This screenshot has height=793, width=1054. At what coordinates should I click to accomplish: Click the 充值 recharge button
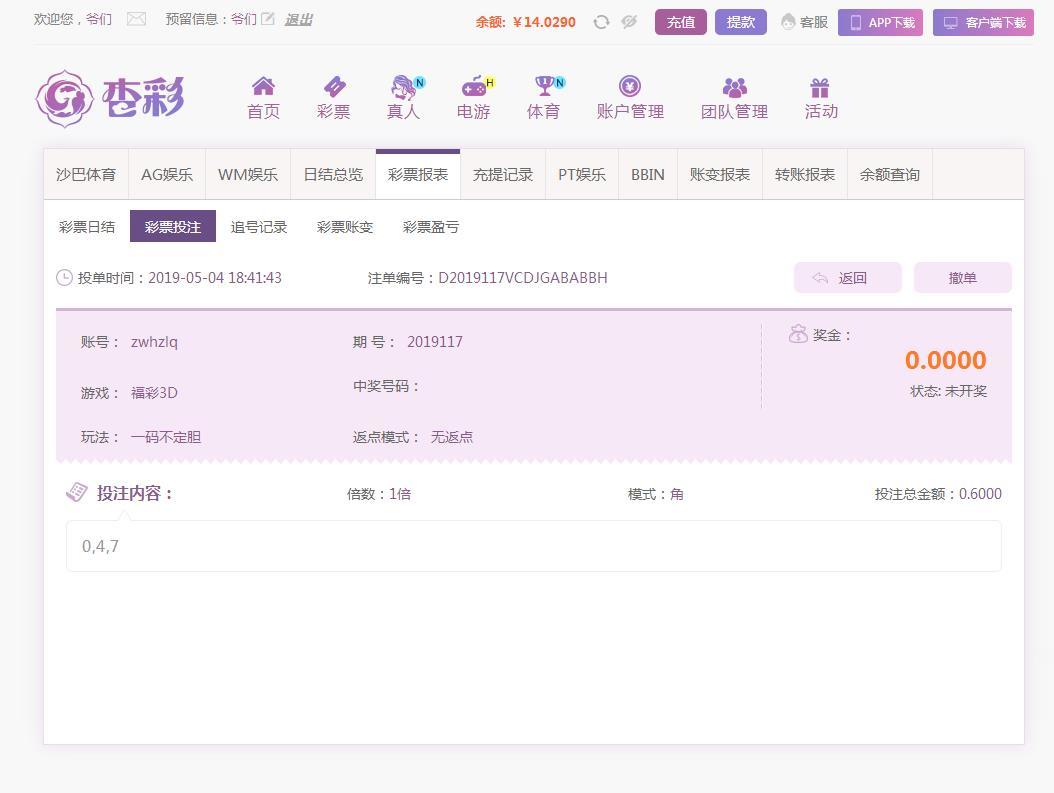[681, 22]
